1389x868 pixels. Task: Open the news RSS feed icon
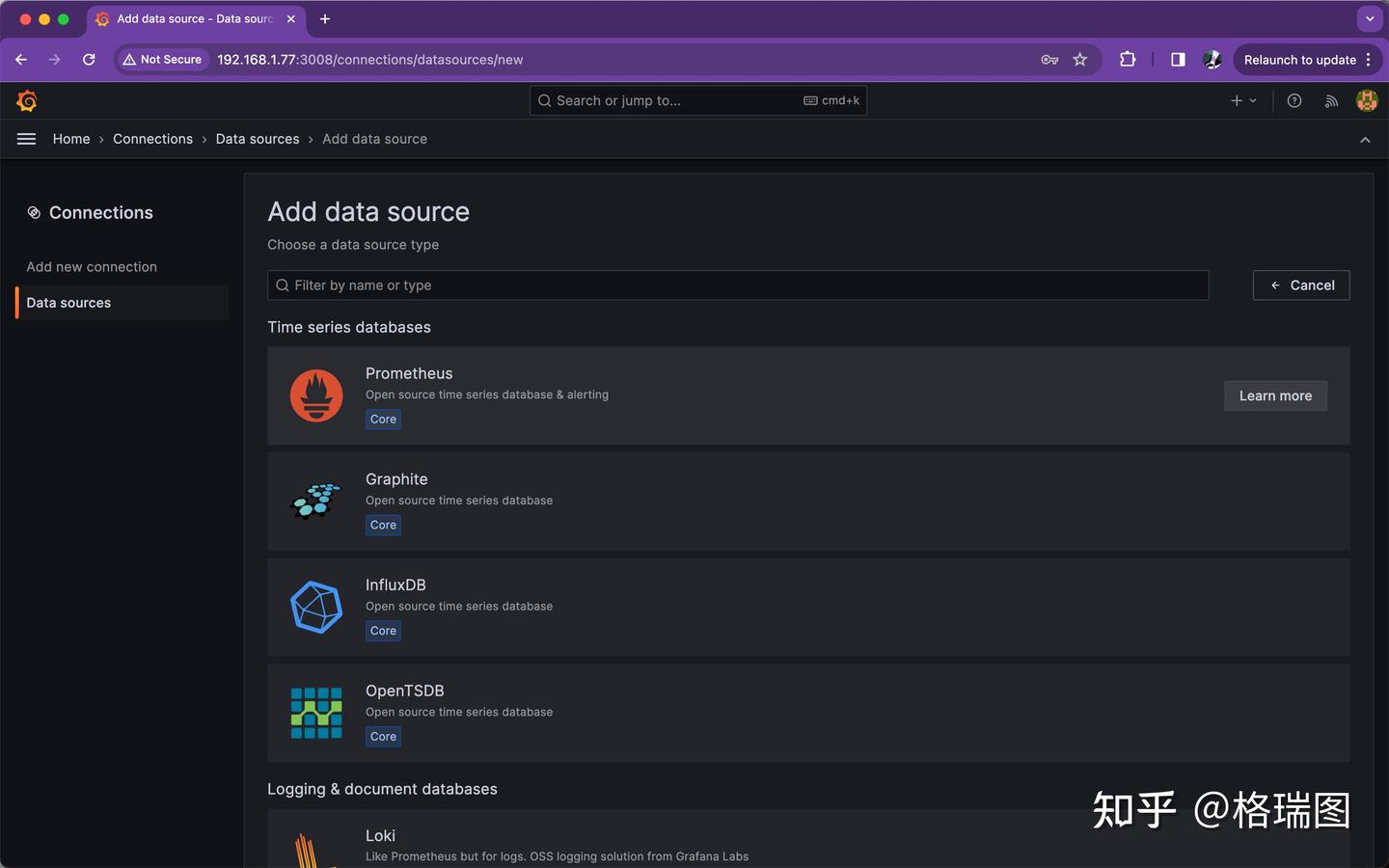1331,100
